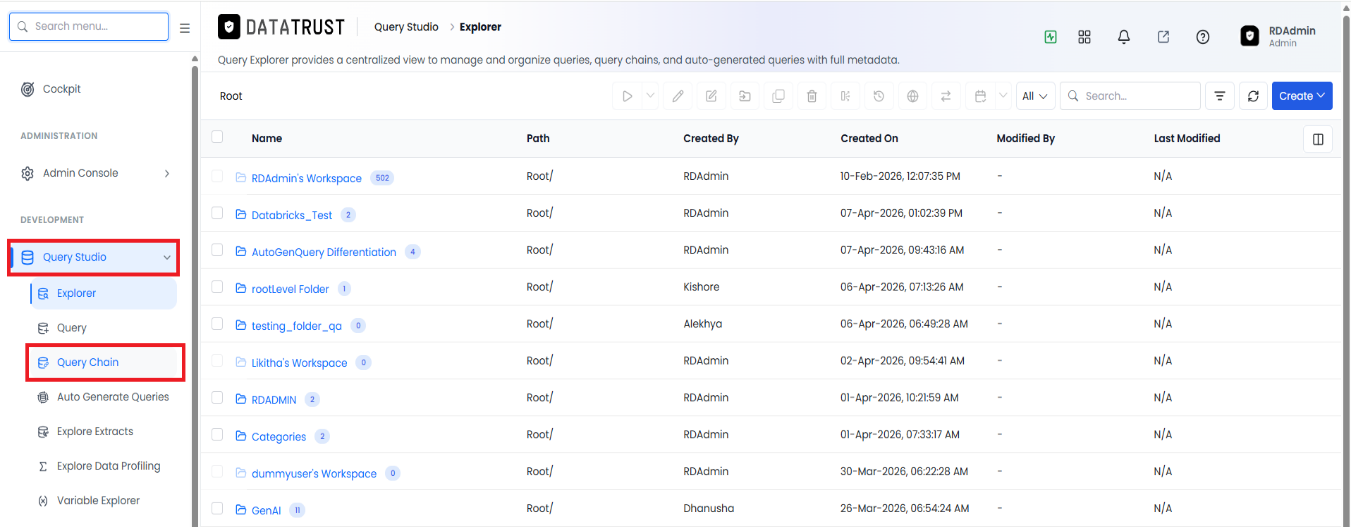
Task: Open the RDAdmin user profile menu
Action: (1279, 36)
